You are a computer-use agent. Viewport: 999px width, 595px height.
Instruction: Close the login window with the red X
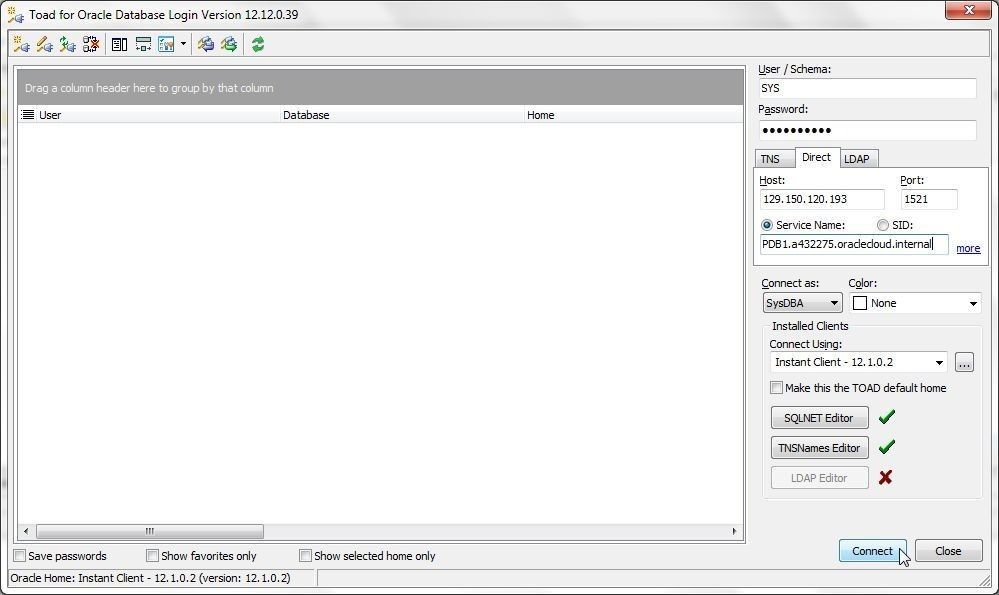968,10
